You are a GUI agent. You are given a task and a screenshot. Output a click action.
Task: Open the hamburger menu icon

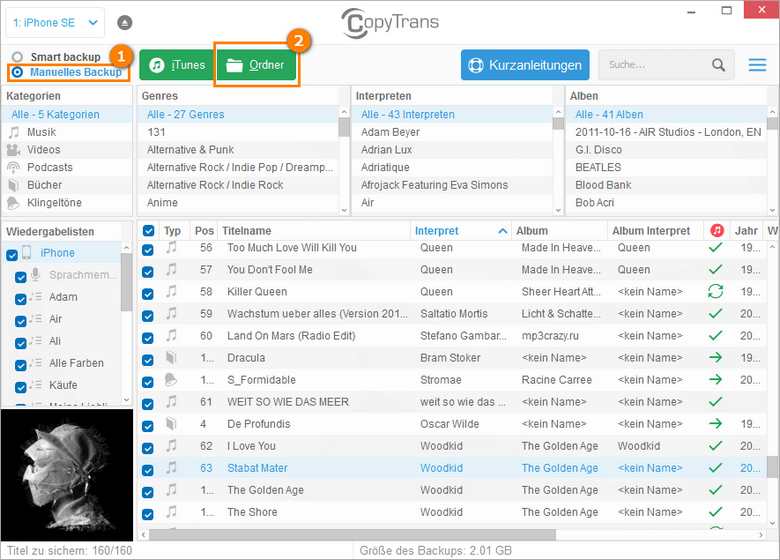[758, 65]
